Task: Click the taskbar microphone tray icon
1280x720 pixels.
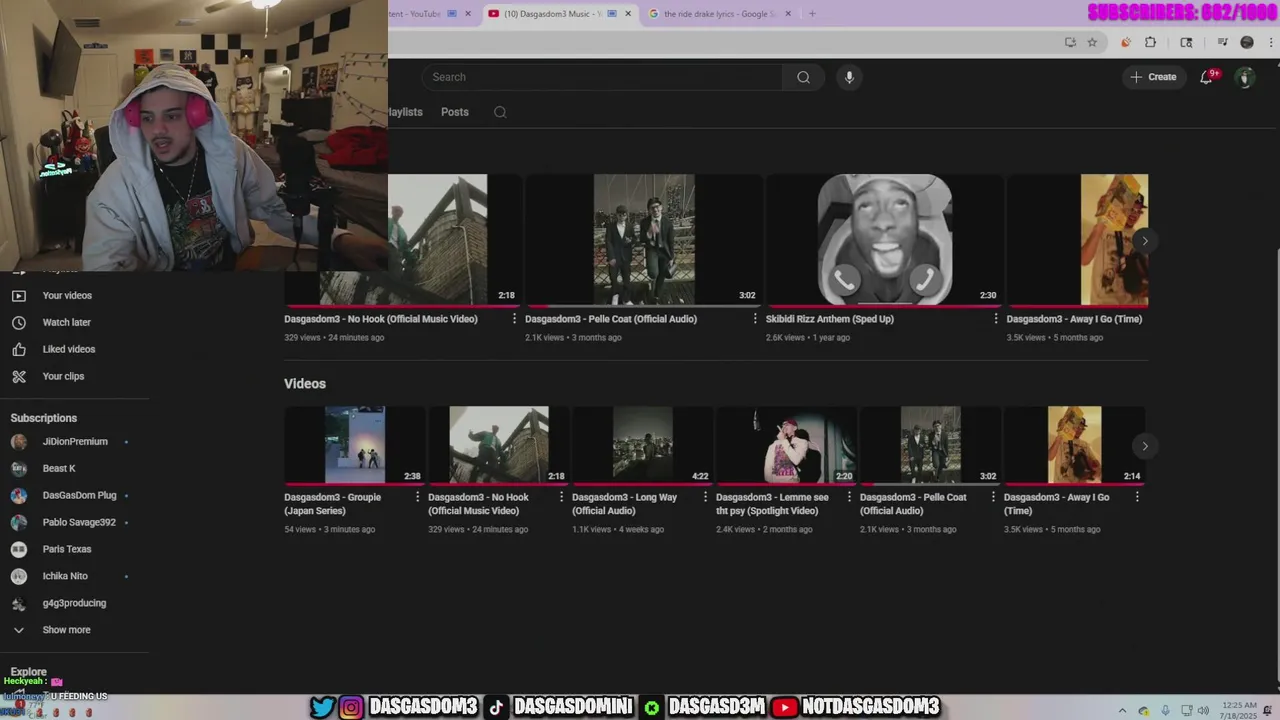Action: (x=1165, y=711)
